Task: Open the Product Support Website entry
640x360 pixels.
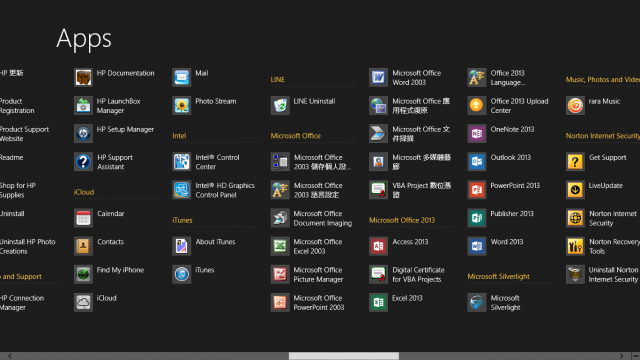Action: pyautogui.click(x=24, y=134)
